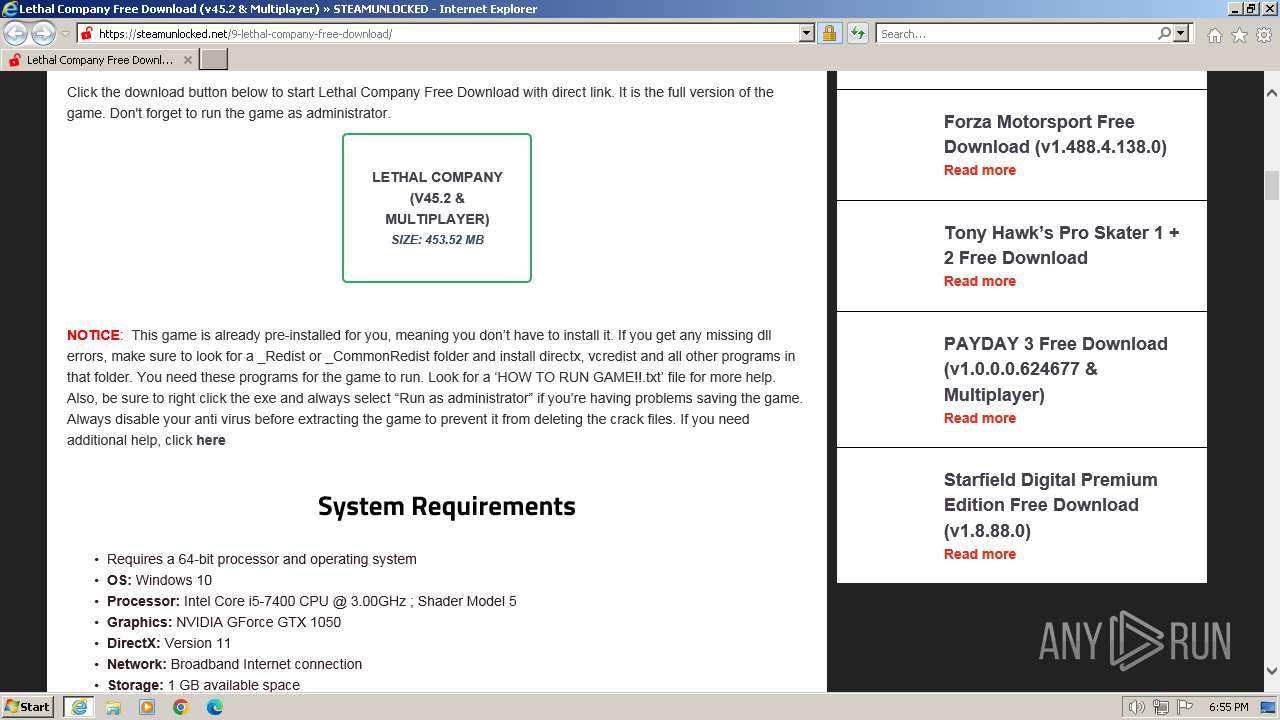Viewport: 1280px width, 720px height.
Task: Open Forza Motorsport Free Download title
Action: [1055, 134]
